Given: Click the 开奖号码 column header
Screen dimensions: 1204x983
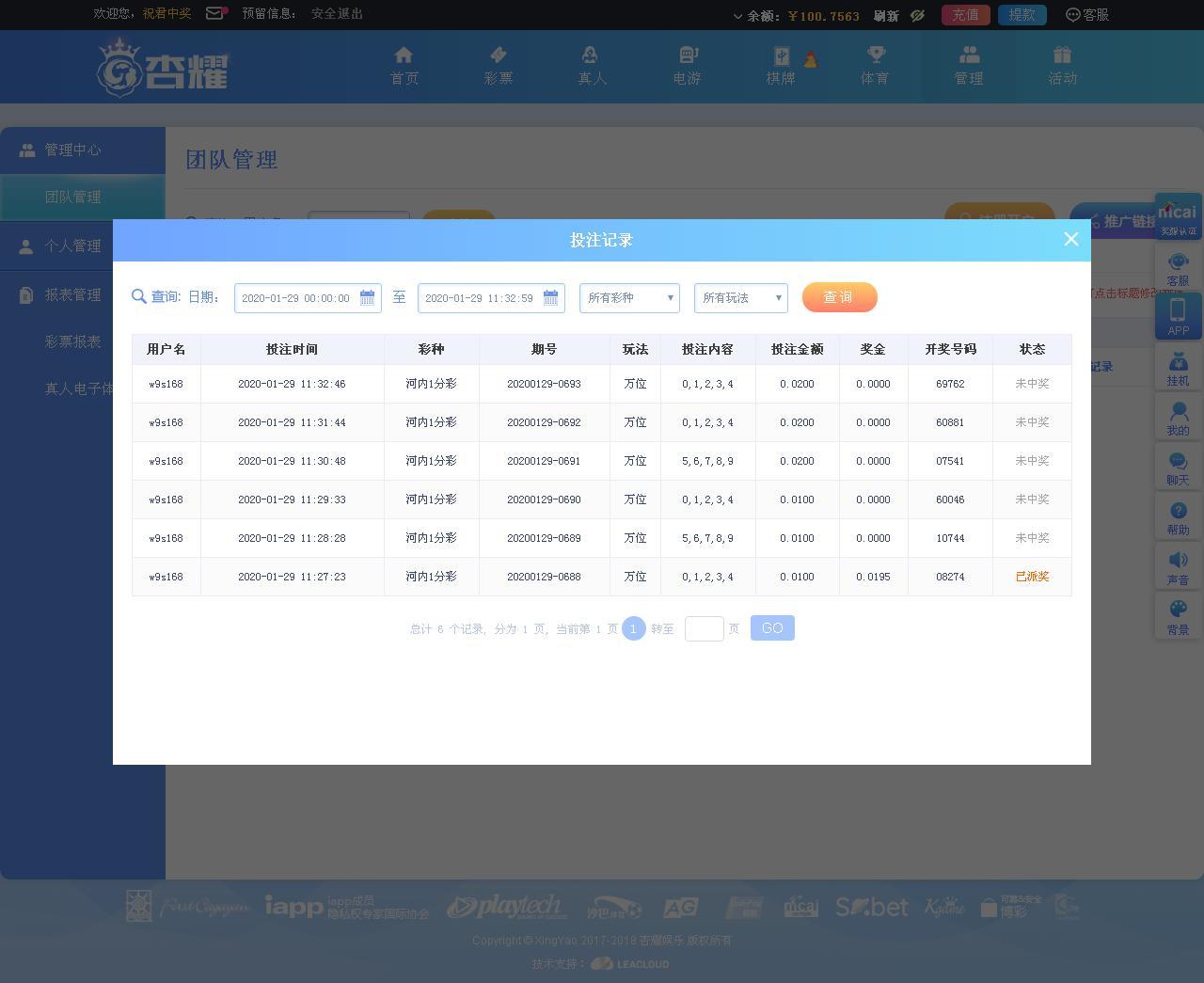Looking at the screenshot, I should coord(950,349).
